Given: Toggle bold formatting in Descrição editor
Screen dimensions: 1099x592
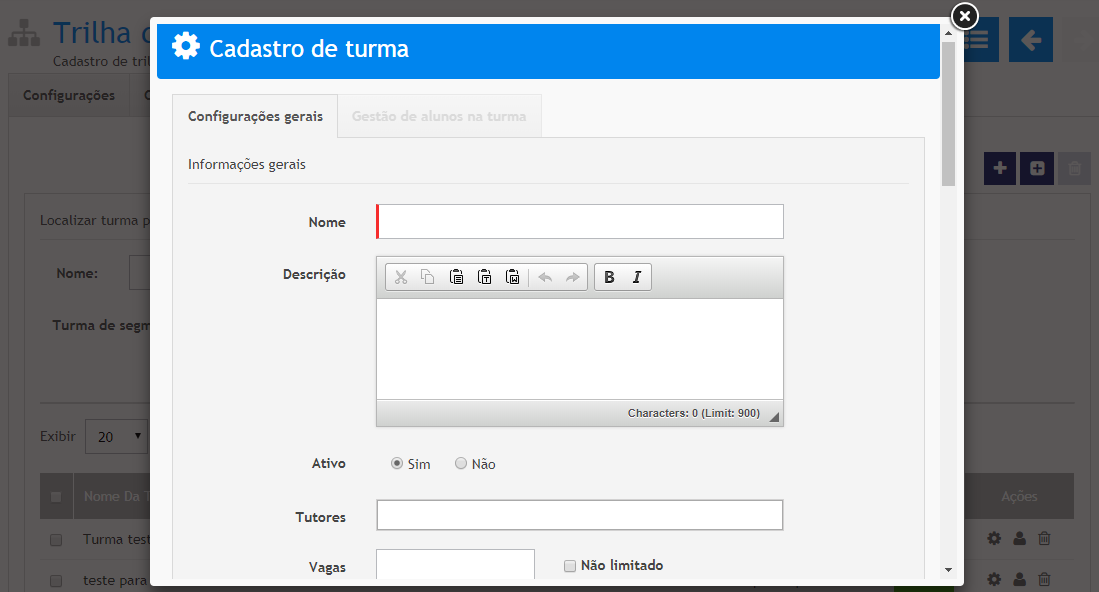Looking at the screenshot, I should [x=609, y=277].
